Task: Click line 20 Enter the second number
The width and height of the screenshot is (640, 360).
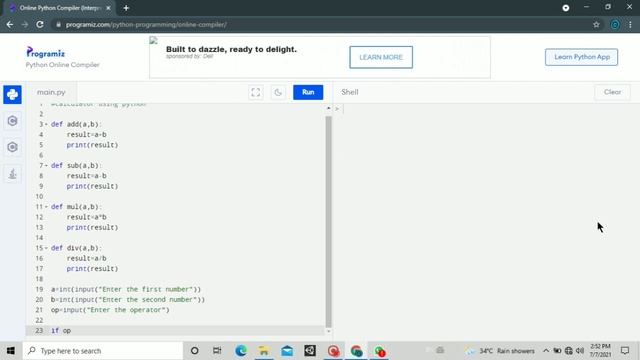Action: [x=128, y=299]
